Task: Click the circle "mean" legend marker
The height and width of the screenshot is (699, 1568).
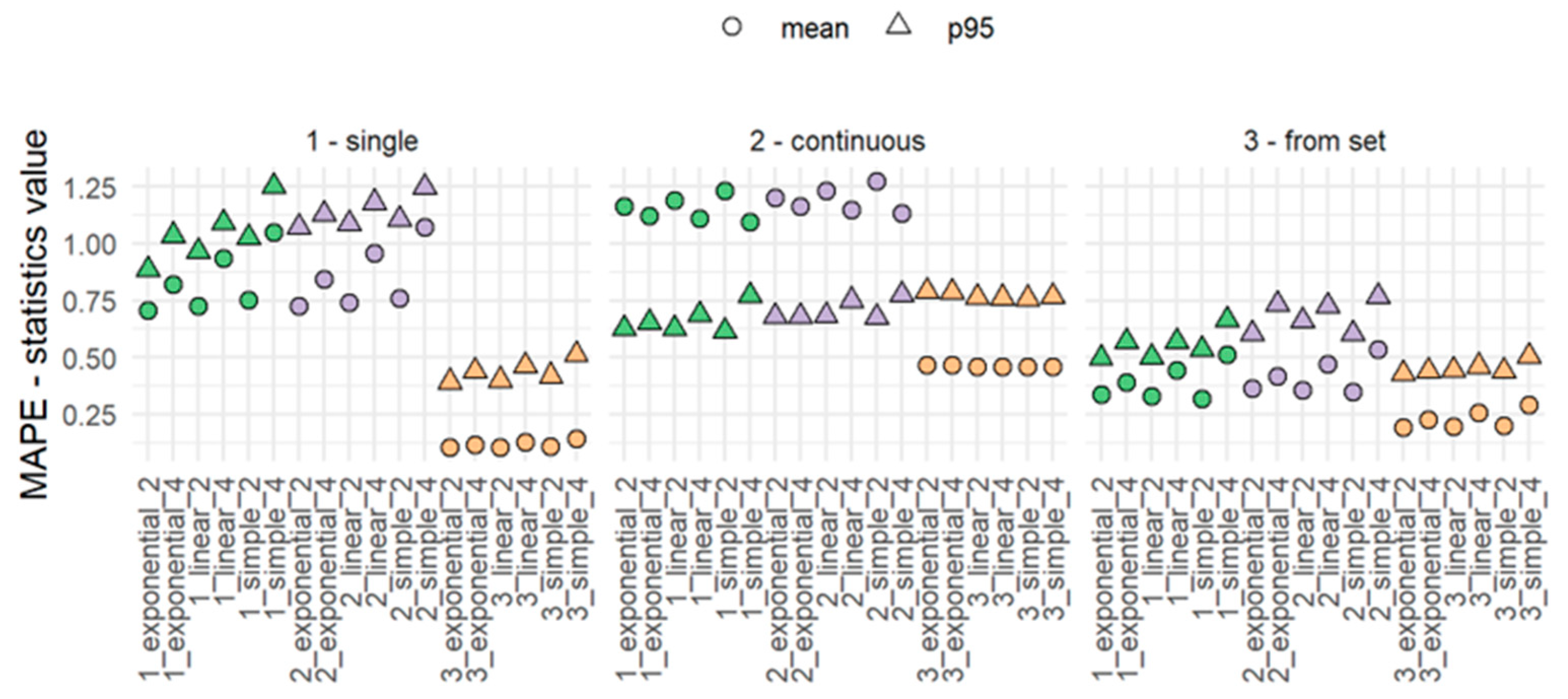Action: tap(732, 27)
